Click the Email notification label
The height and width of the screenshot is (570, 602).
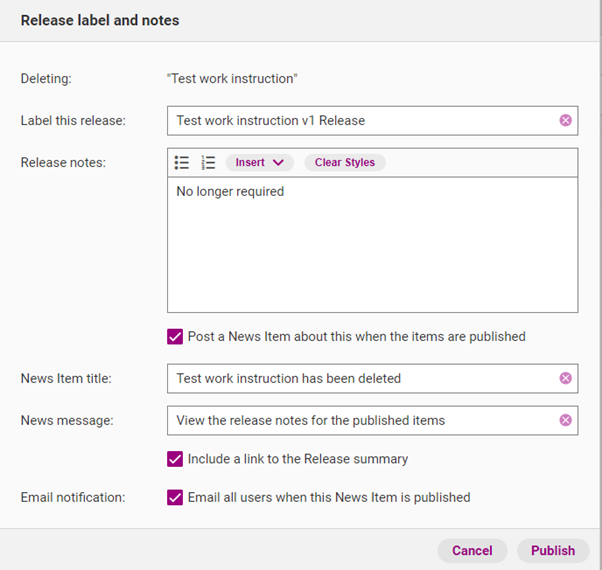73,497
